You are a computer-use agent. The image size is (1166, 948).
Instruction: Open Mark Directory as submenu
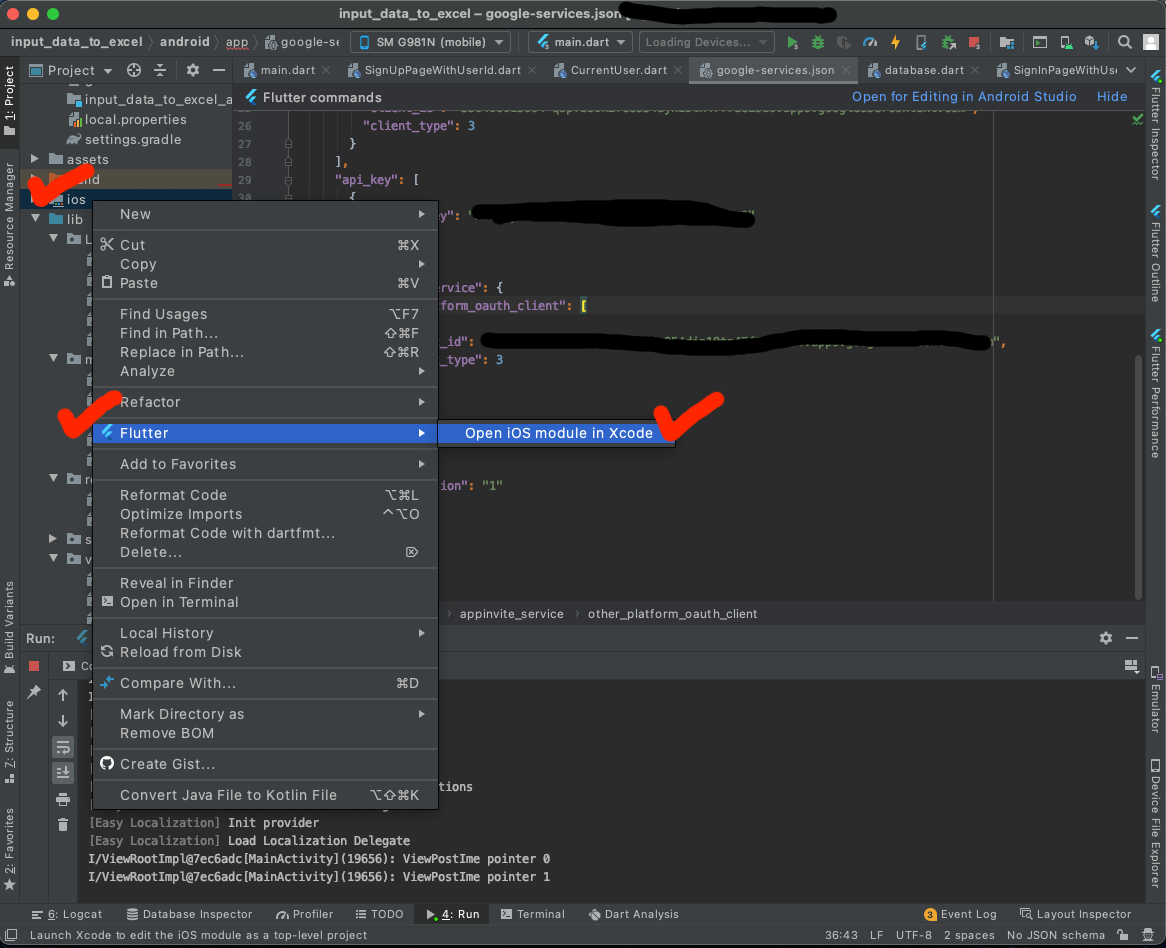click(x=265, y=714)
